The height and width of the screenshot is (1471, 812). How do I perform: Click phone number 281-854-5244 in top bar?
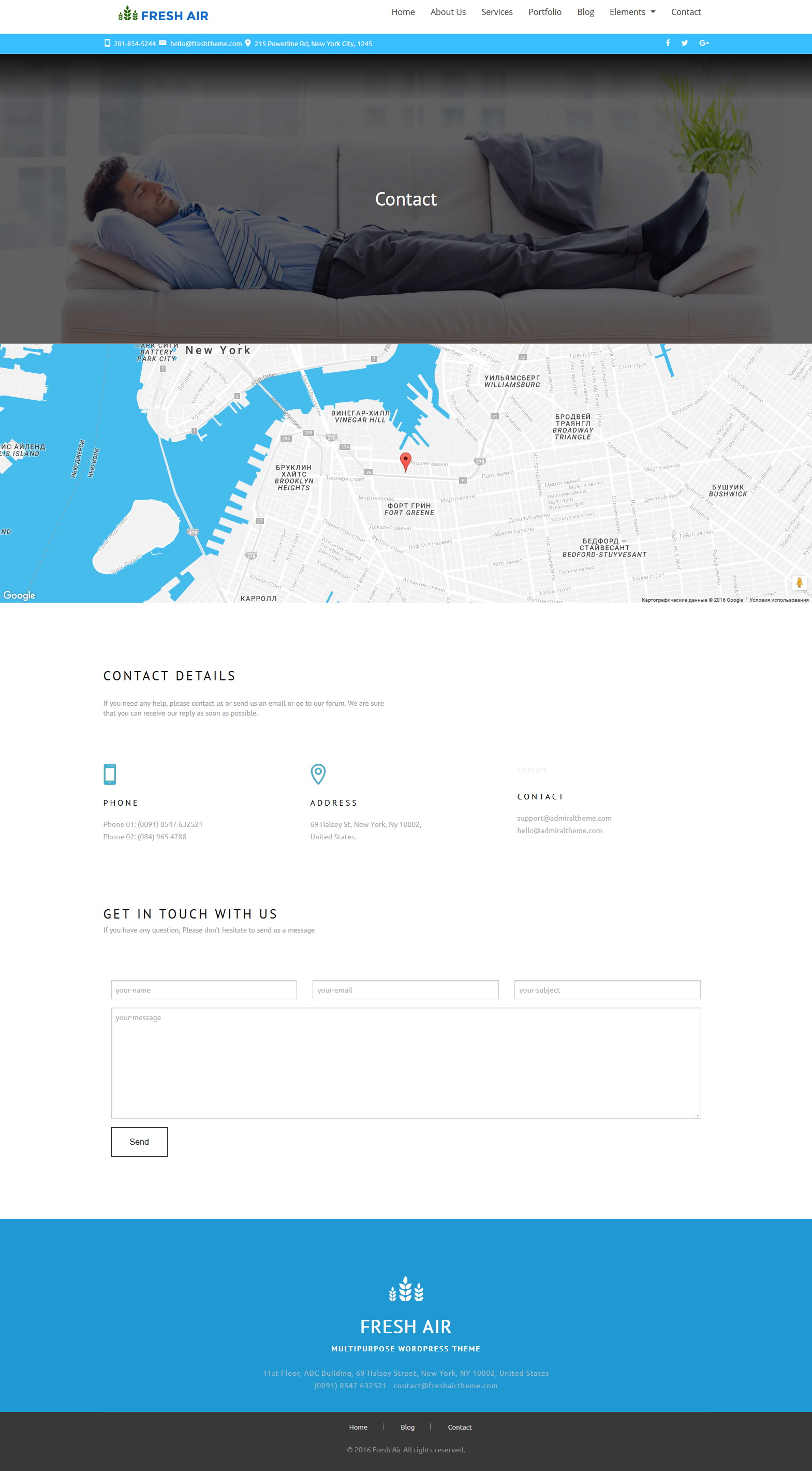coord(135,43)
